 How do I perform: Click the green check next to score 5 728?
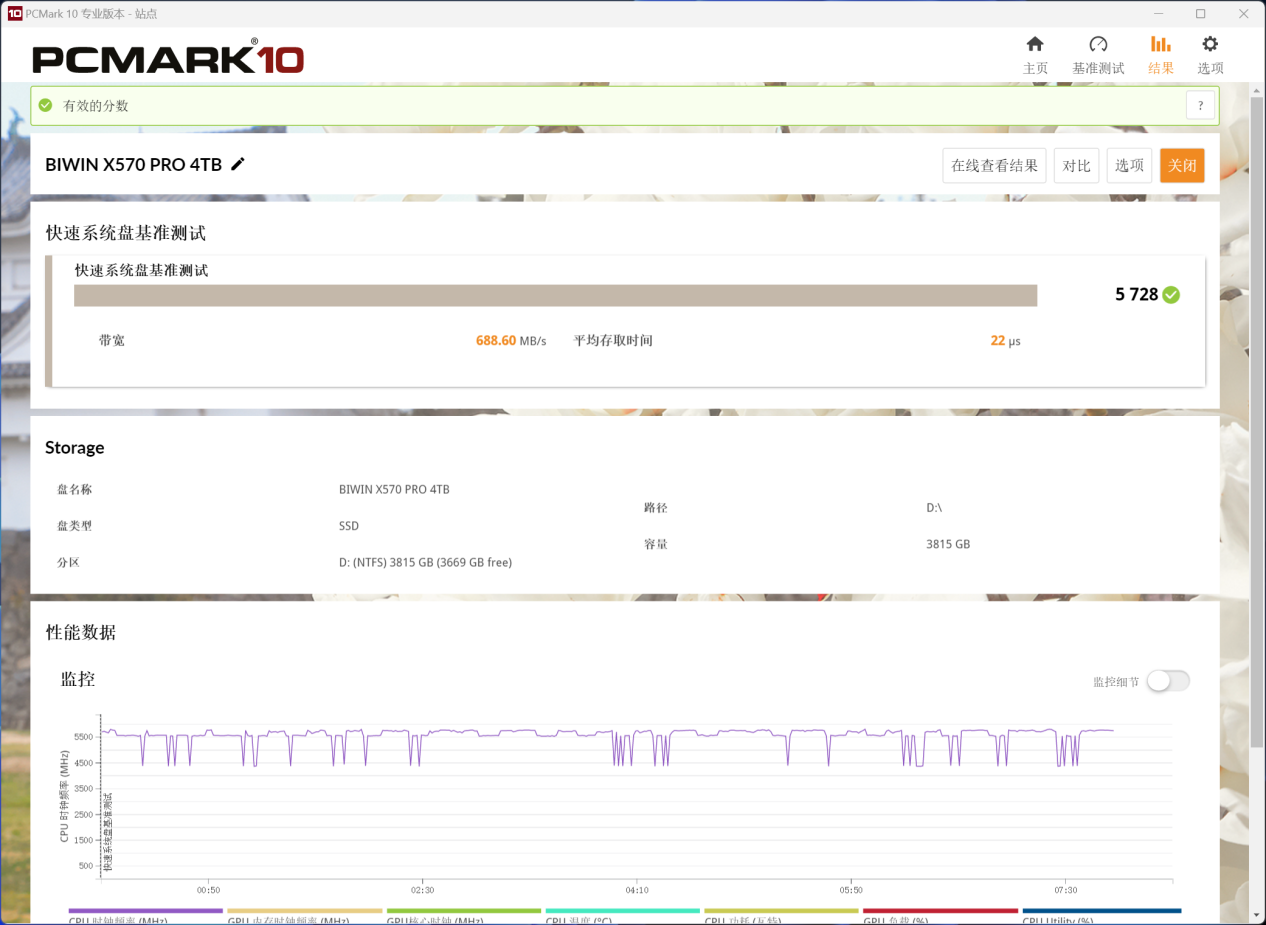1171,295
